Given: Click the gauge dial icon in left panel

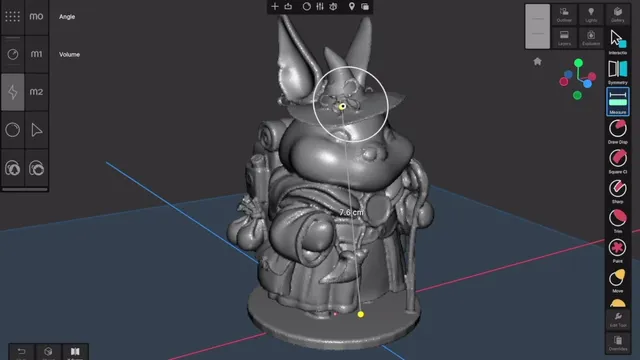Looking at the screenshot, I should click(13, 54).
